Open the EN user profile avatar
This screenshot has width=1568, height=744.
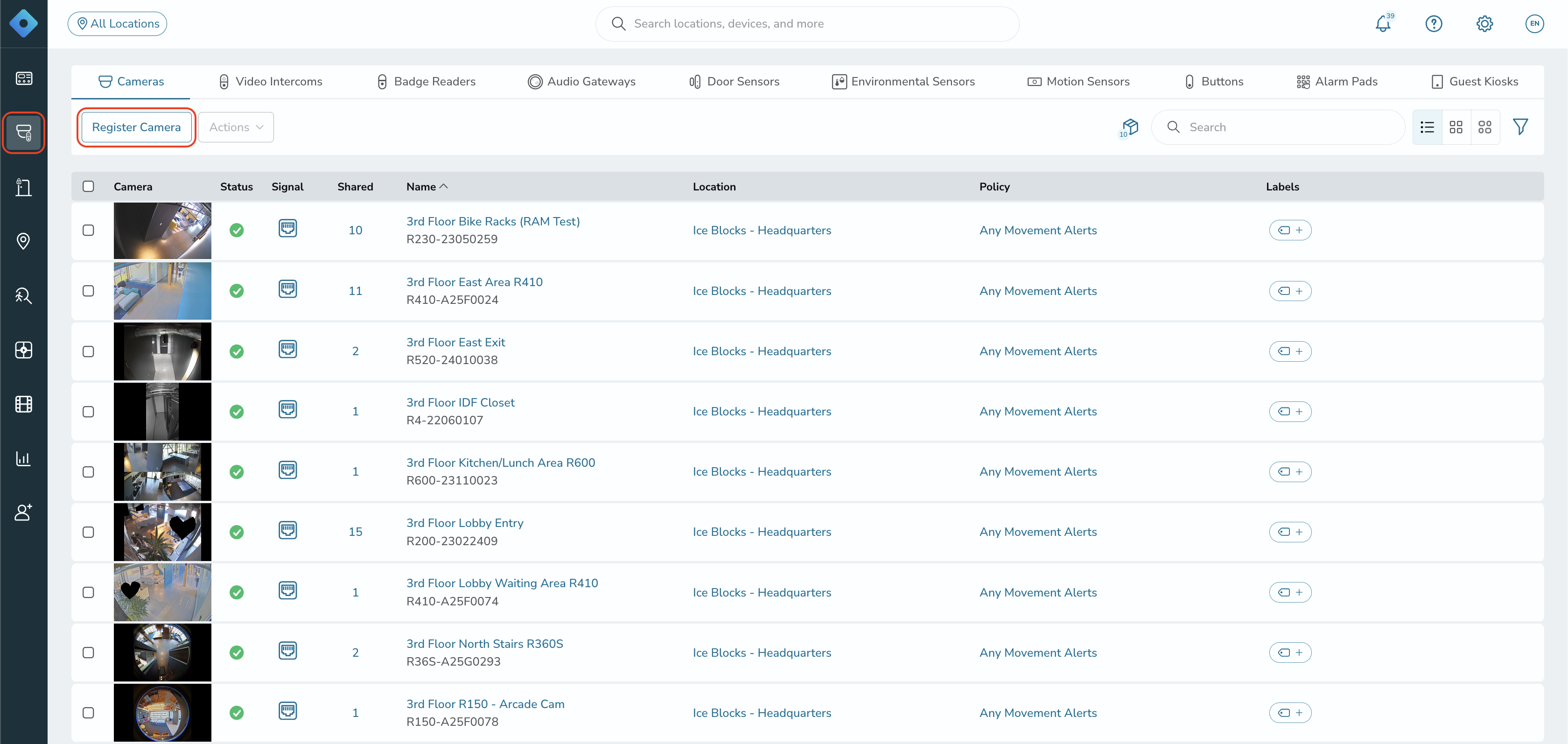pyautogui.click(x=1534, y=24)
